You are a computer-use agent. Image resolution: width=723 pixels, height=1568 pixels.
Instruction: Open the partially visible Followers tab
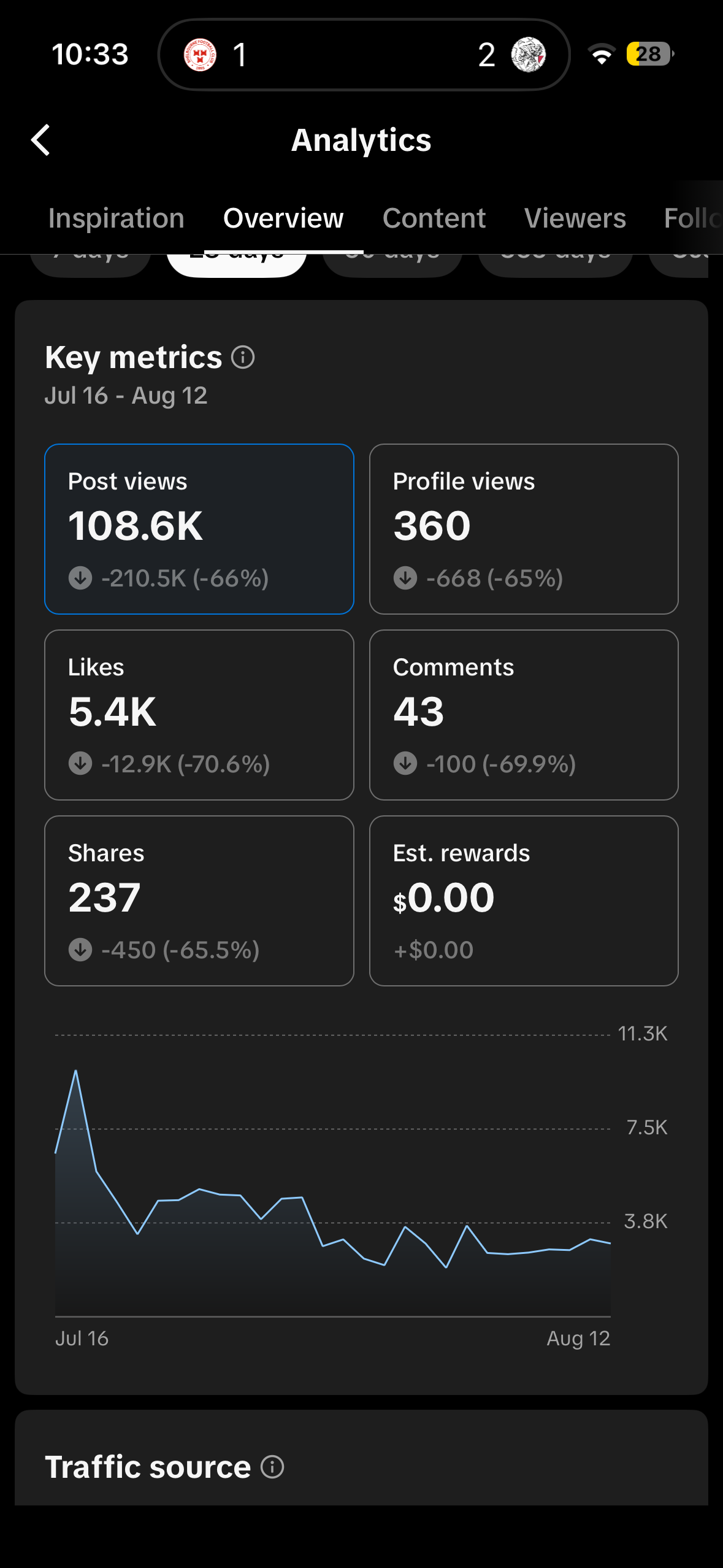(693, 218)
